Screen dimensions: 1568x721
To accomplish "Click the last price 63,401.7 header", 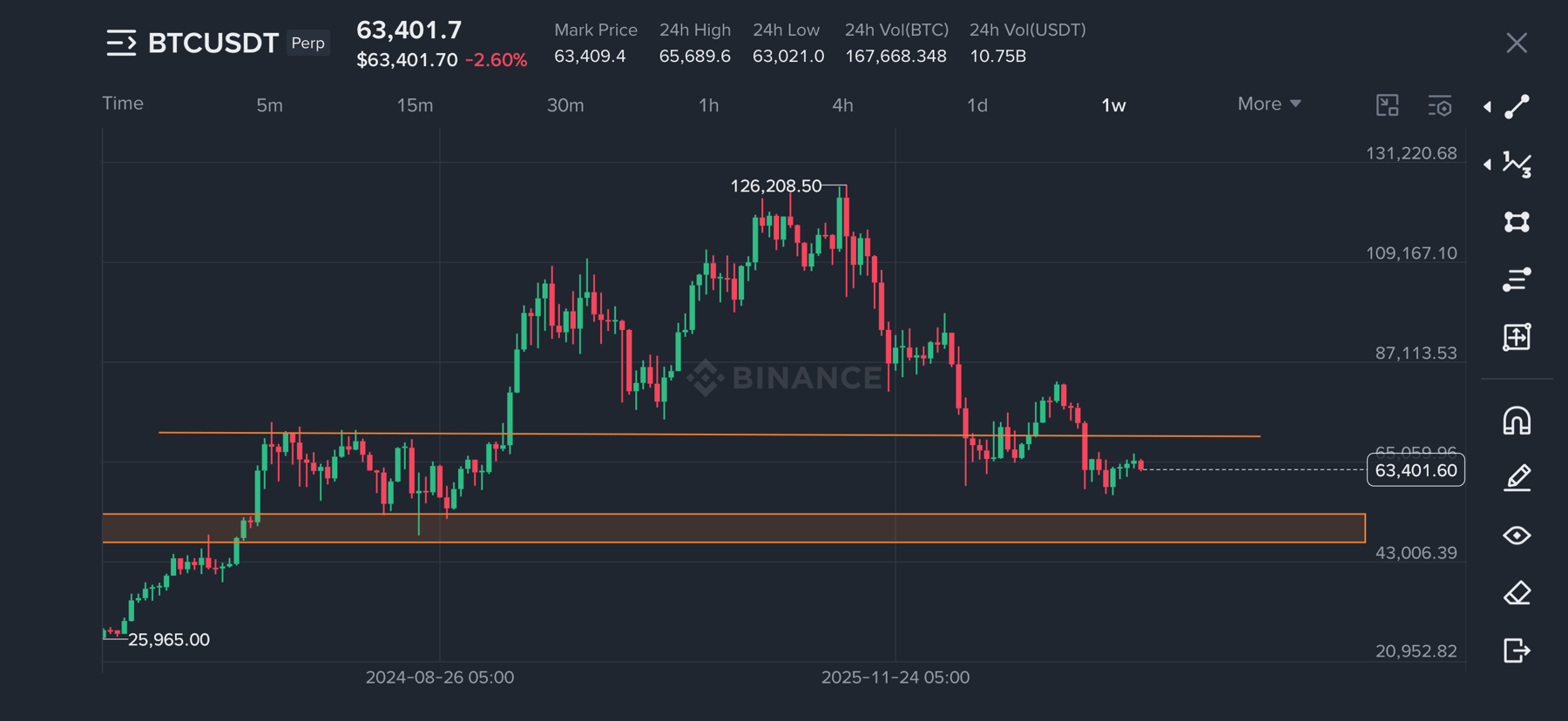I will 409,30.
